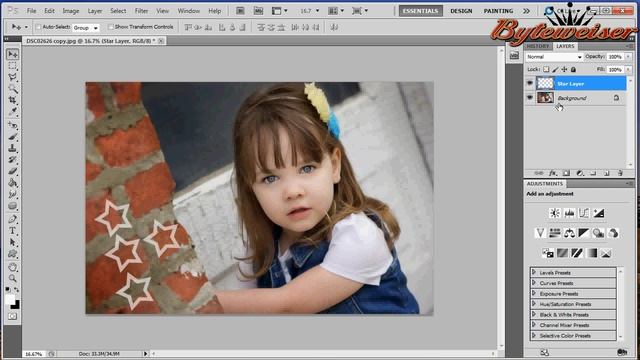Add a Levels adjustment
Viewport: 640px width, 360px height.
click(569, 213)
